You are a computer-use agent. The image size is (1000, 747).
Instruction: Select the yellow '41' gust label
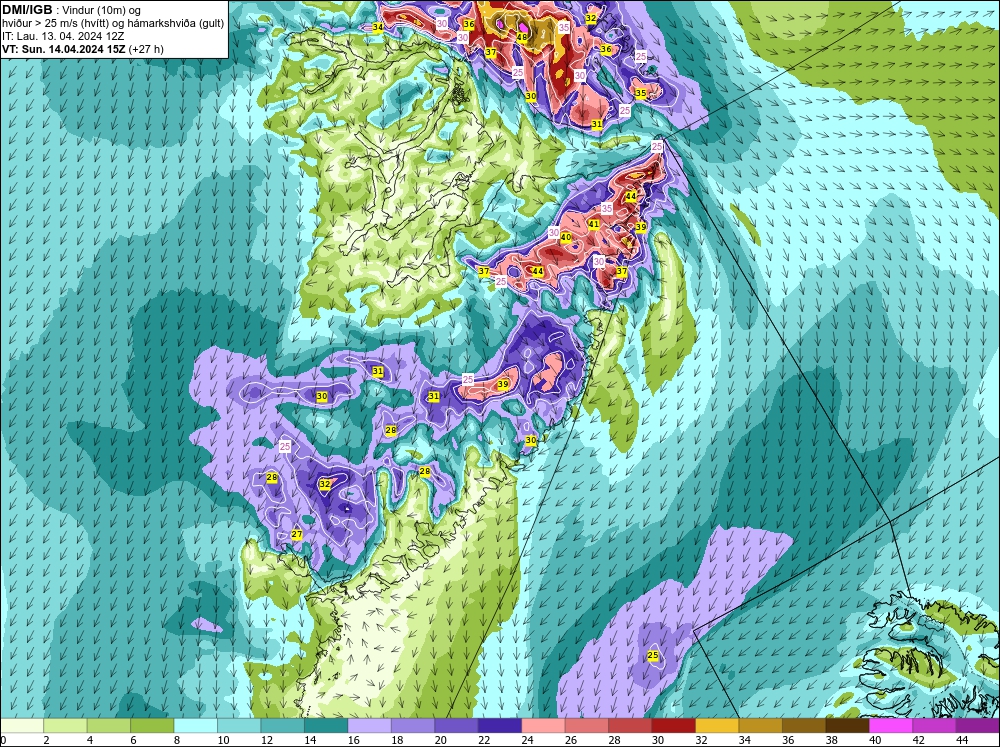pos(594,224)
